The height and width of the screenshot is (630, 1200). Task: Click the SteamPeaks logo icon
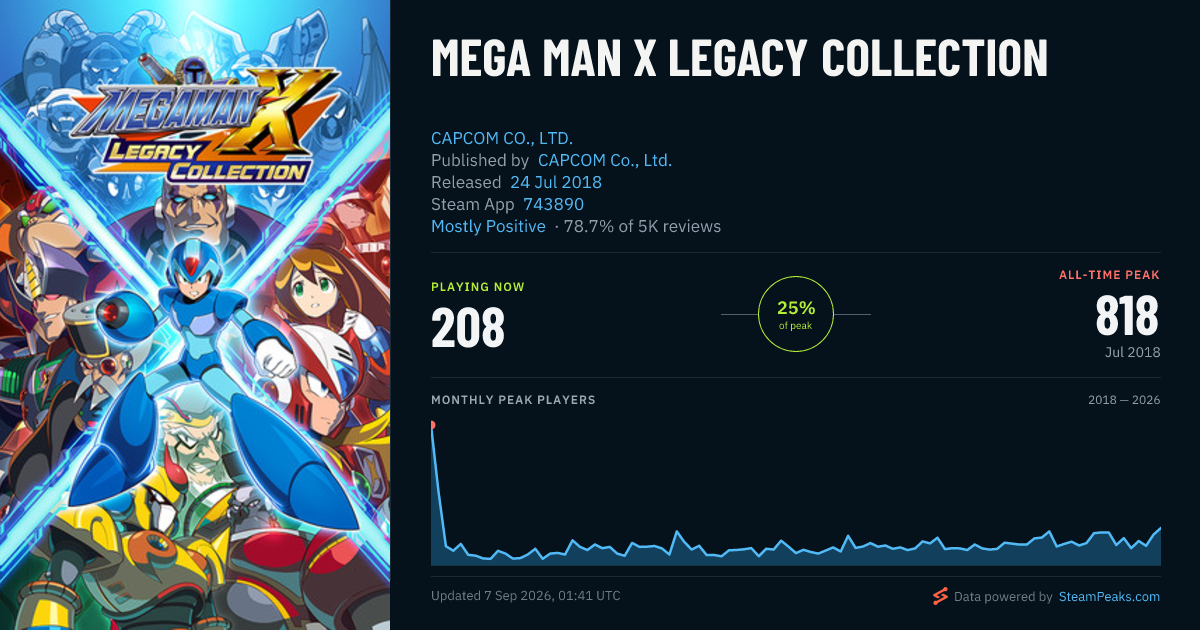point(940,596)
